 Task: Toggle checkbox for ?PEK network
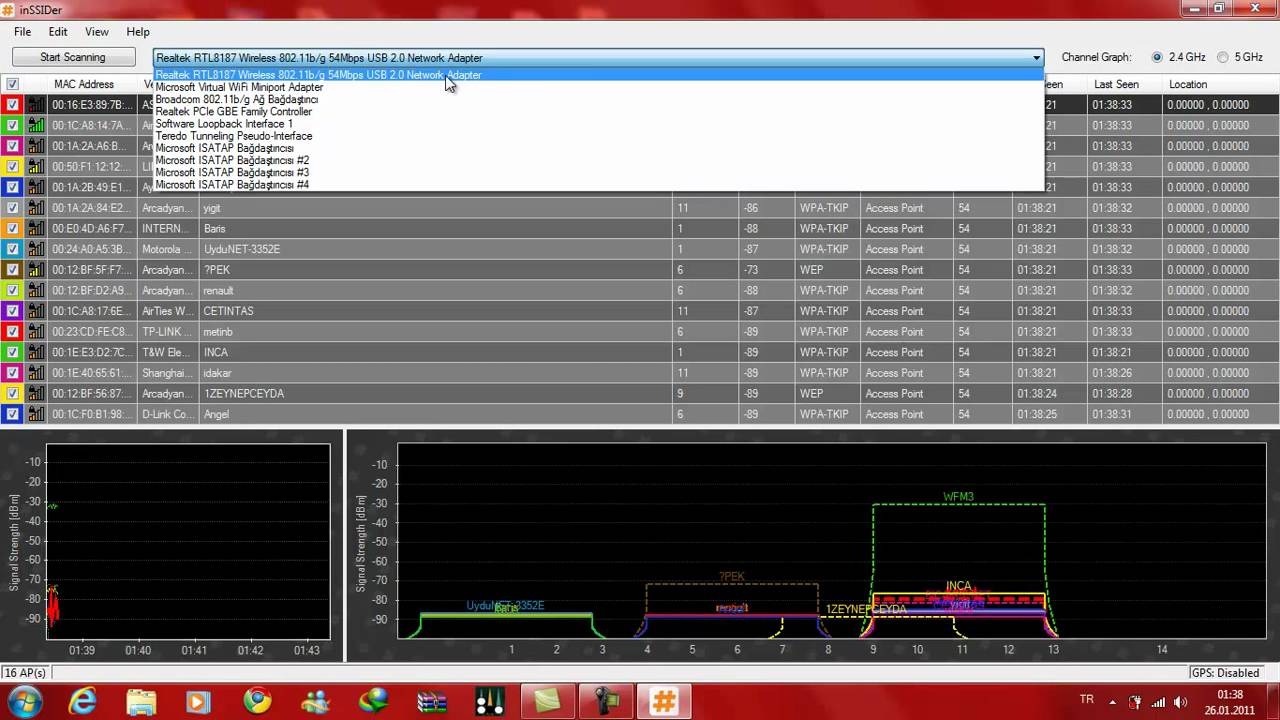pos(13,270)
